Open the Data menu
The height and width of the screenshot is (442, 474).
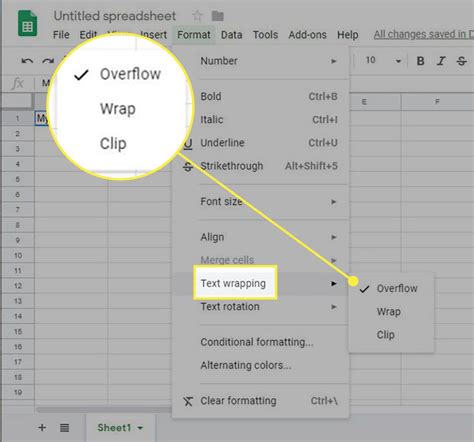(232, 35)
